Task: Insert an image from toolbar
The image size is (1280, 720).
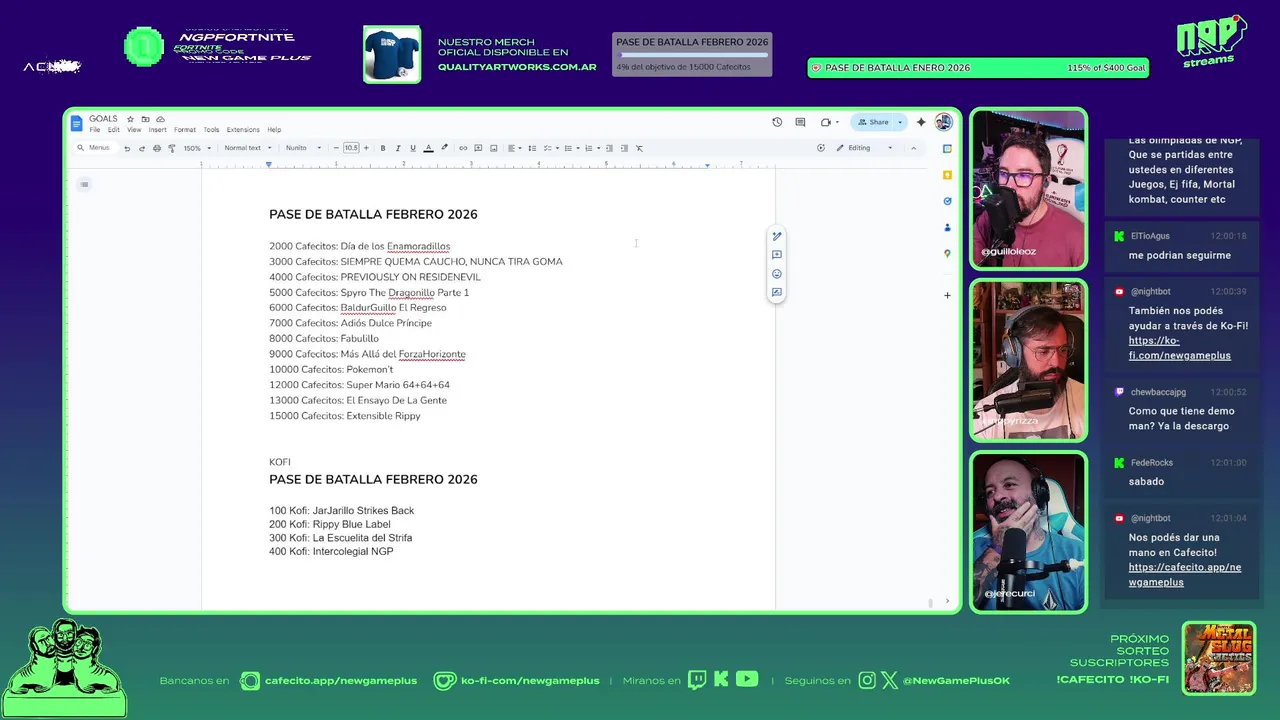Action: [493, 148]
